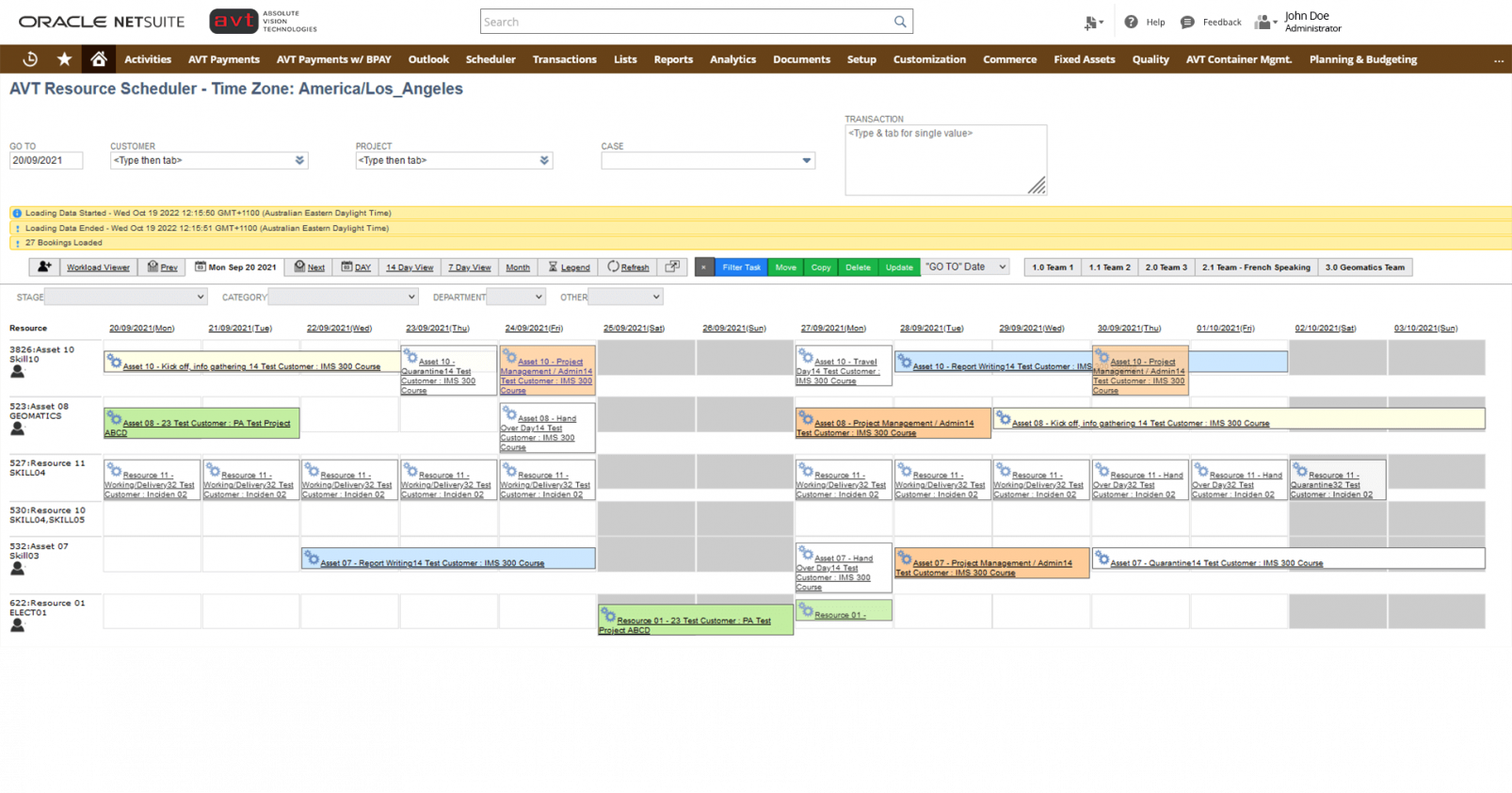Open the Project dropdown arrow
The height and width of the screenshot is (793, 1512).
click(544, 161)
